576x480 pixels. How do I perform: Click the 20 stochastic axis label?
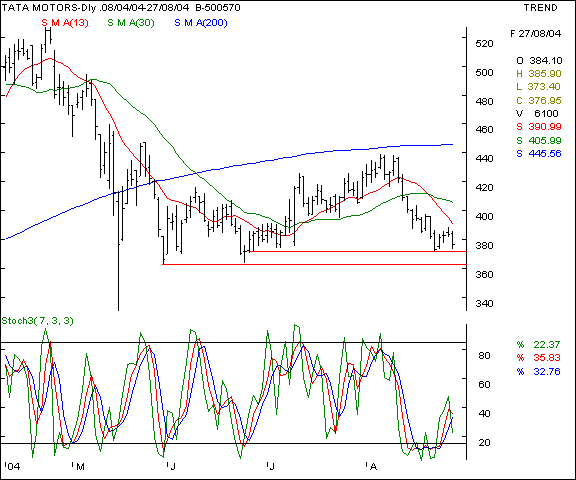coord(484,443)
